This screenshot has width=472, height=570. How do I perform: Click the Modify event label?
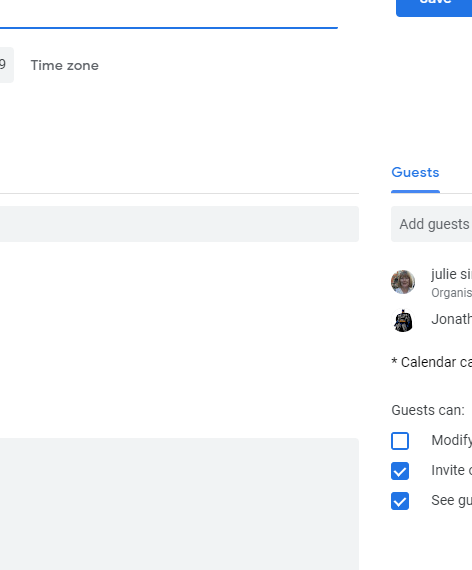(451, 441)
